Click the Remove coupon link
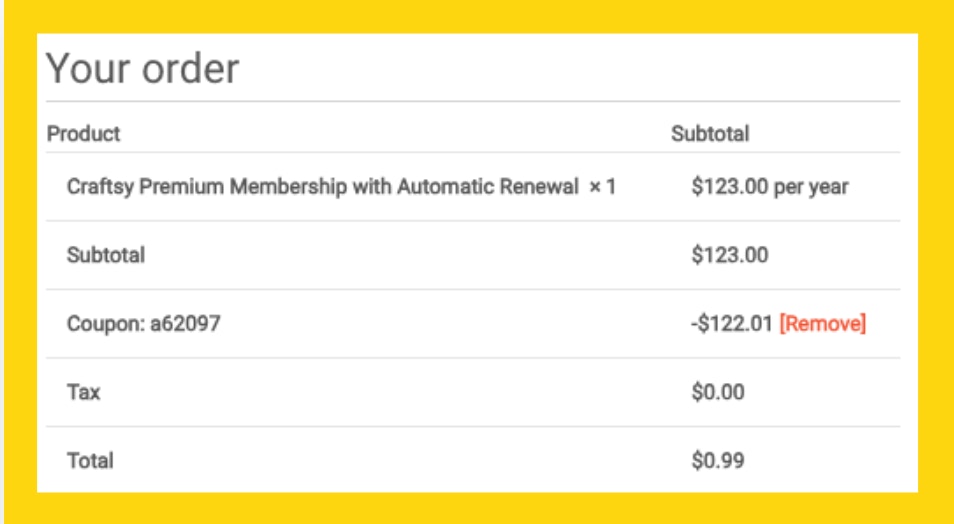954x524 pixels. (823, 323)
